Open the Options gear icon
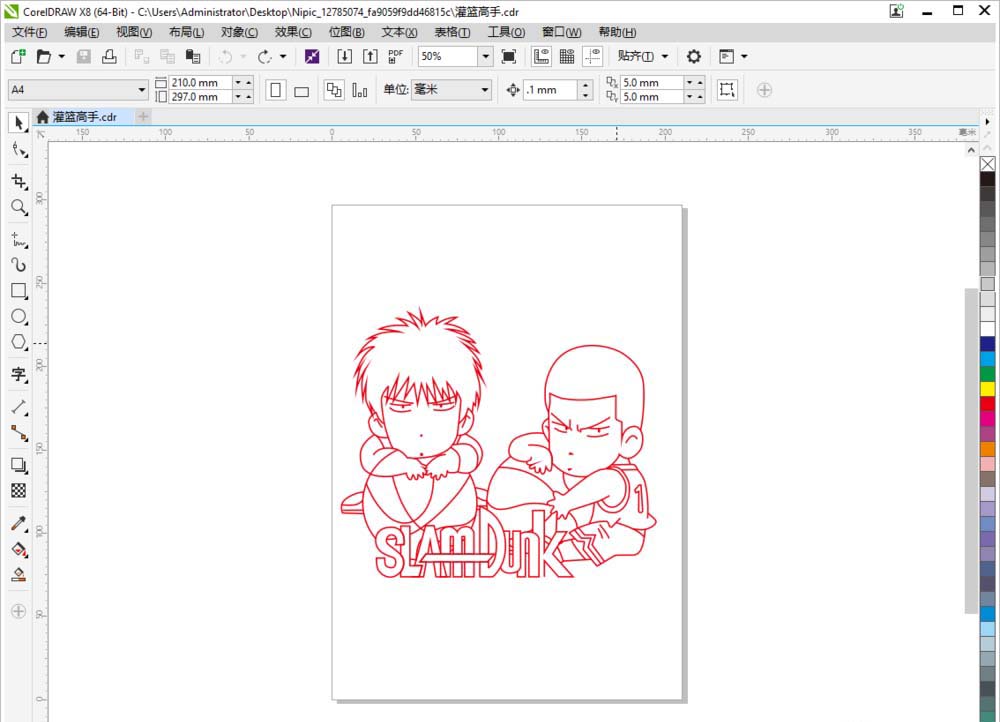This screenshot has width=1000, height=722. [x=694, y=56]
